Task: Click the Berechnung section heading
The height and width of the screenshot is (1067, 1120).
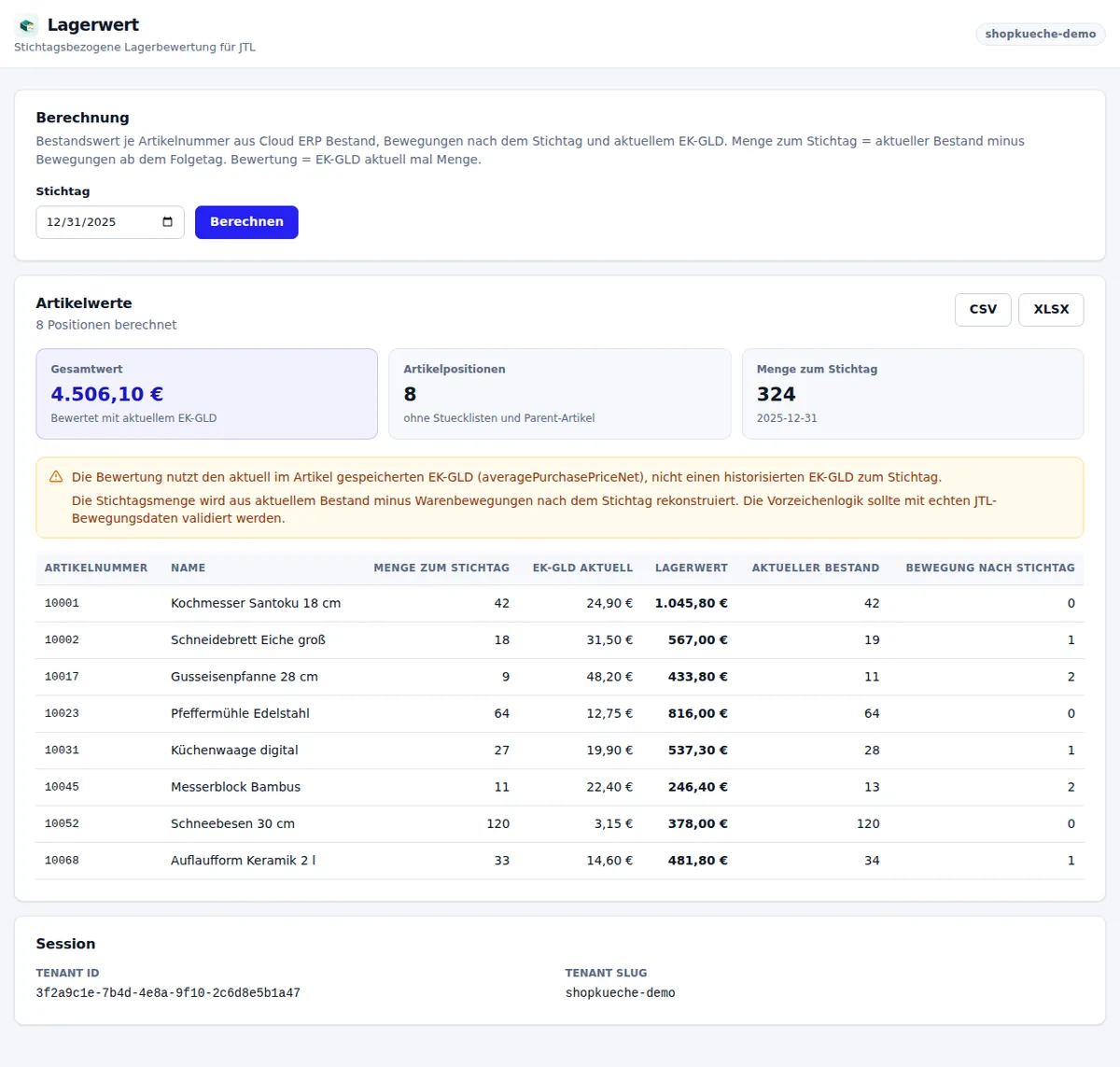Action: coord(82,118)
